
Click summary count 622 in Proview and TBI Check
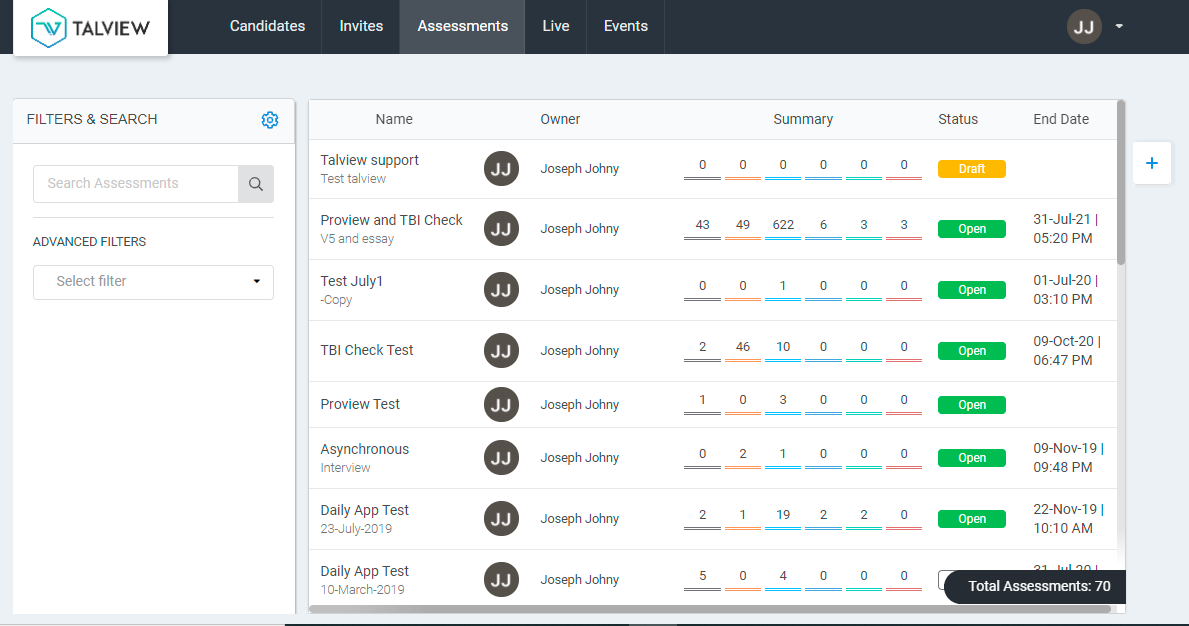coord(783,225)
